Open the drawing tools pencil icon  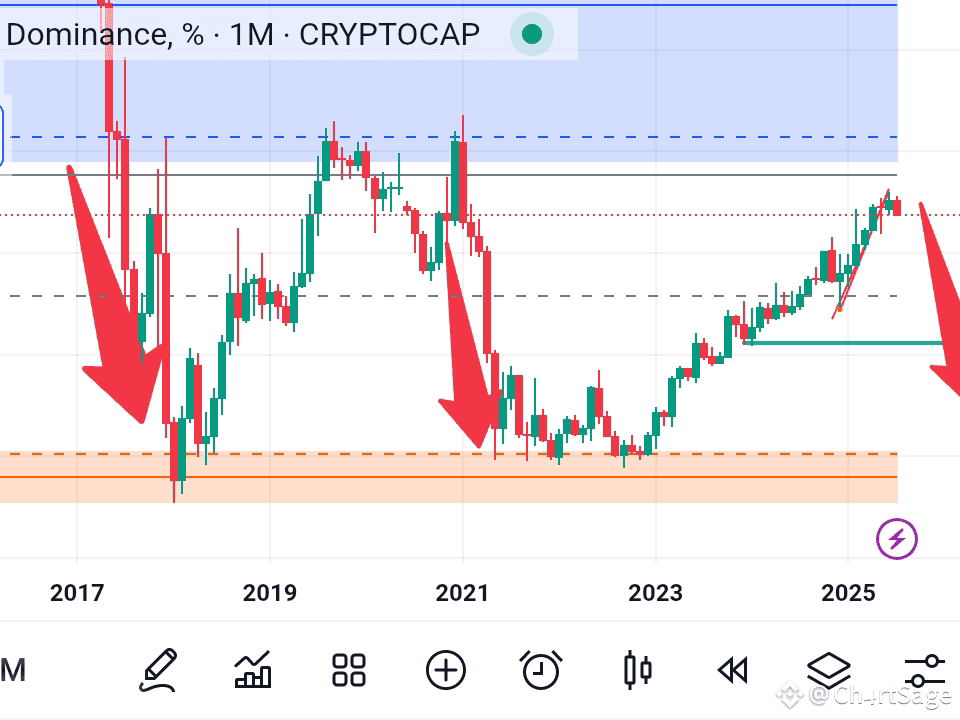pos(159,670)
